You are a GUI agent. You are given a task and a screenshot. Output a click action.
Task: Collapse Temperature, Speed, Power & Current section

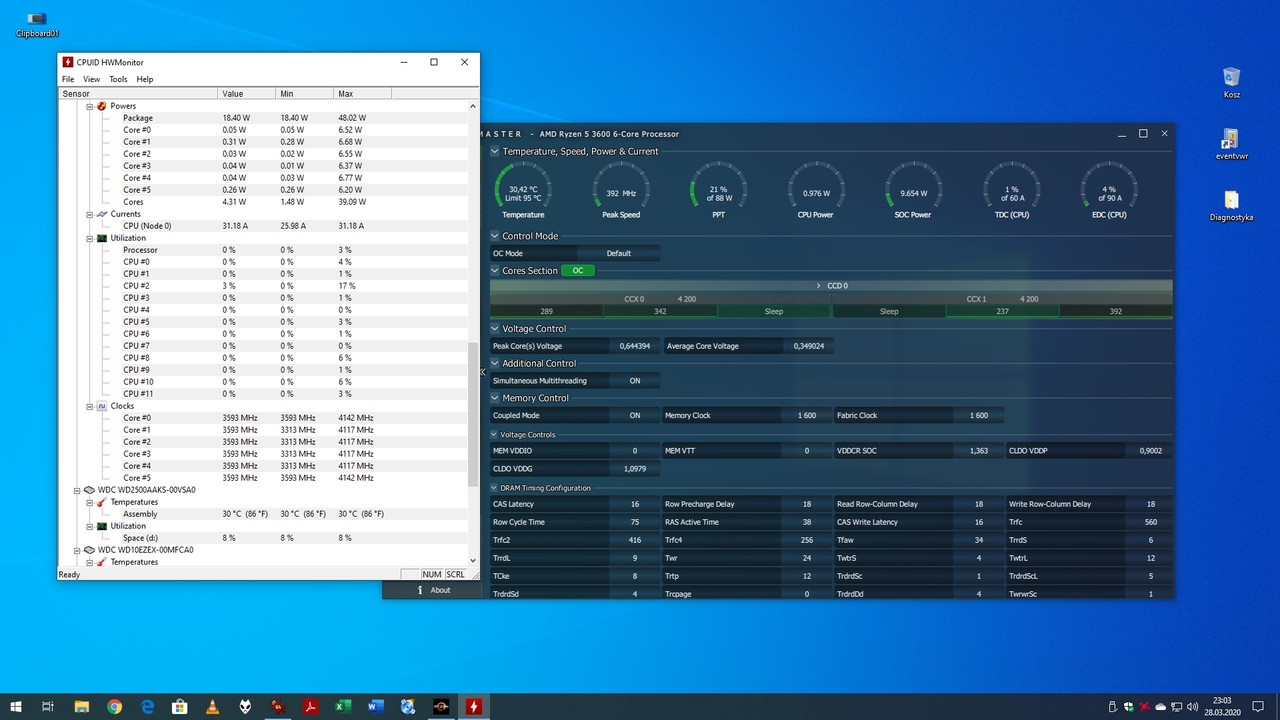click(494, 152)
